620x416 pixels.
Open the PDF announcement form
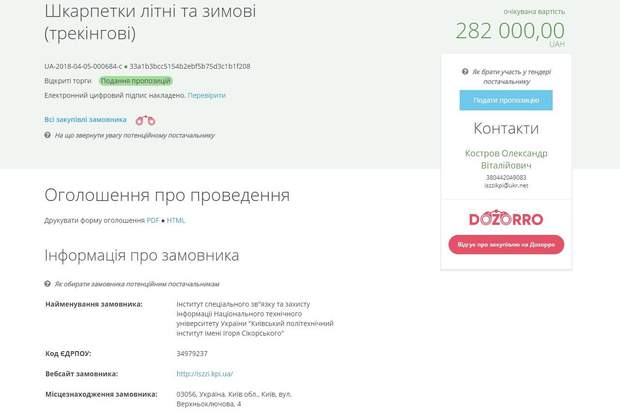pos(153,220)
